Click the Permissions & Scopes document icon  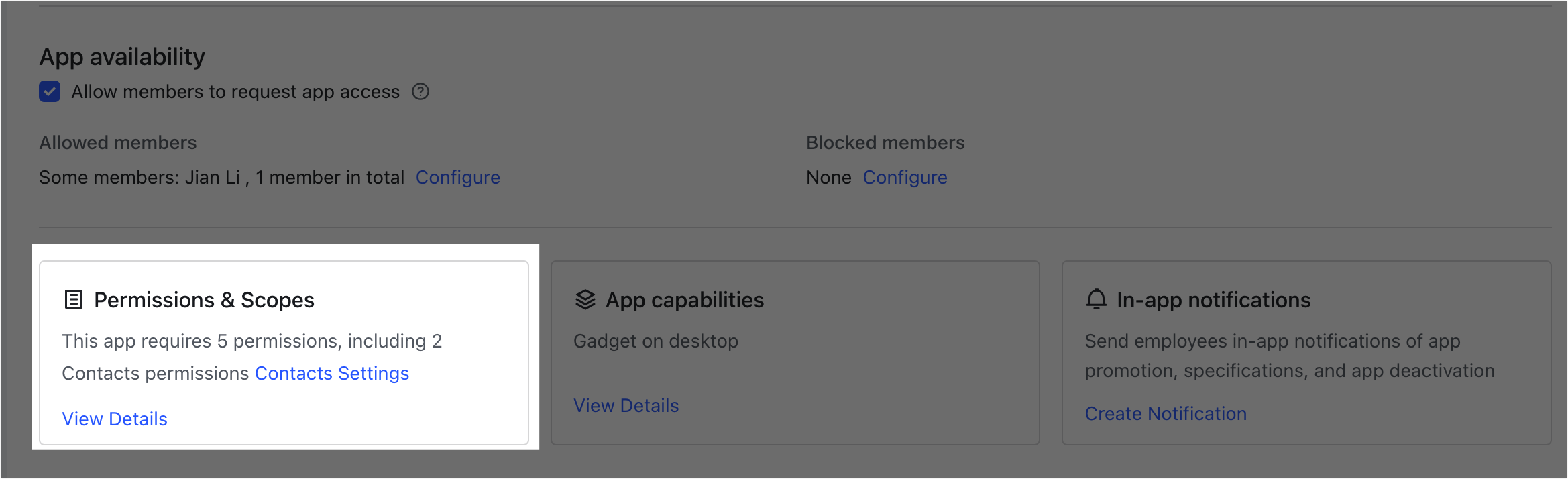73,300
